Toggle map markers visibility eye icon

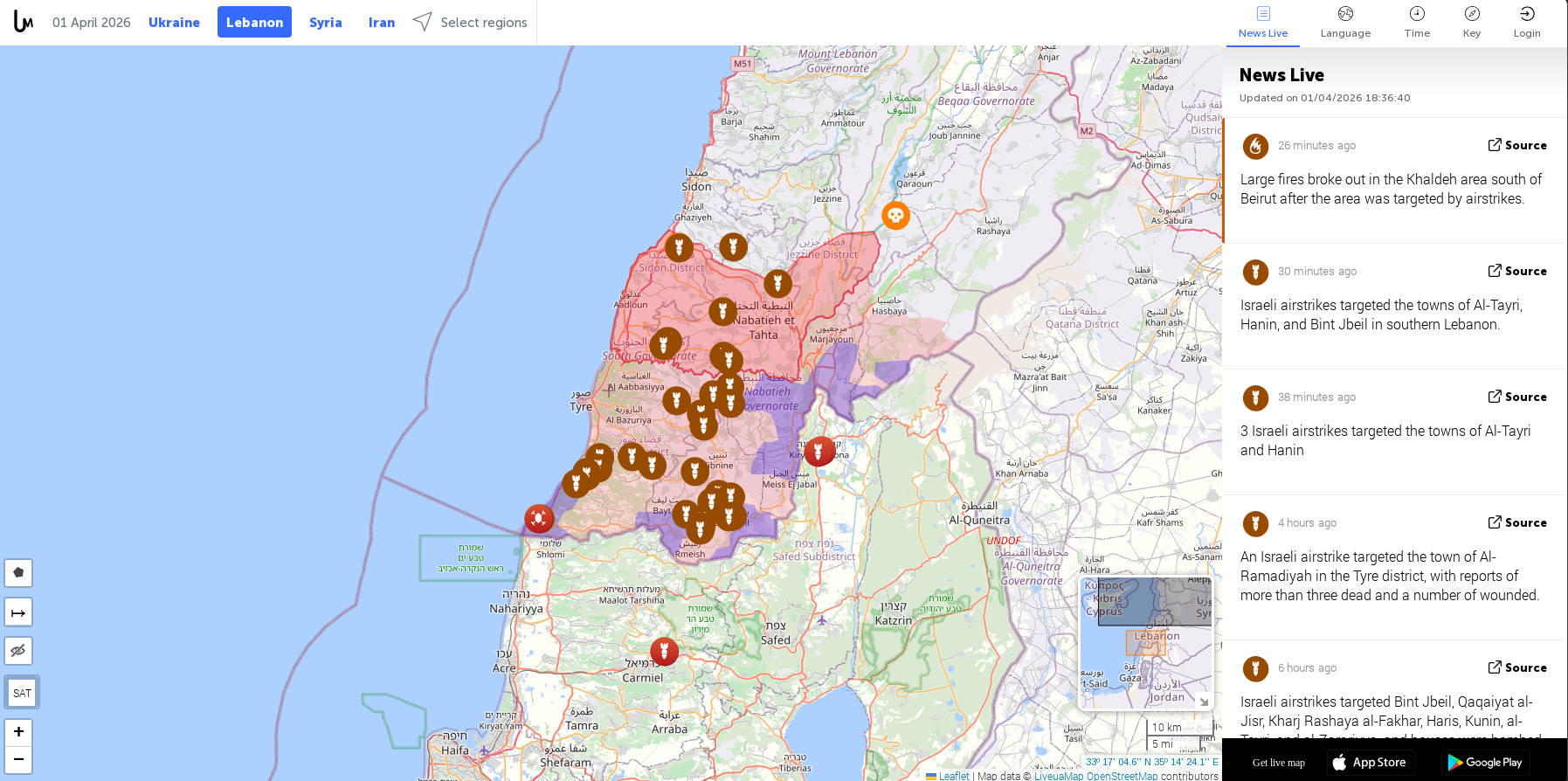[x=18, y=651]
